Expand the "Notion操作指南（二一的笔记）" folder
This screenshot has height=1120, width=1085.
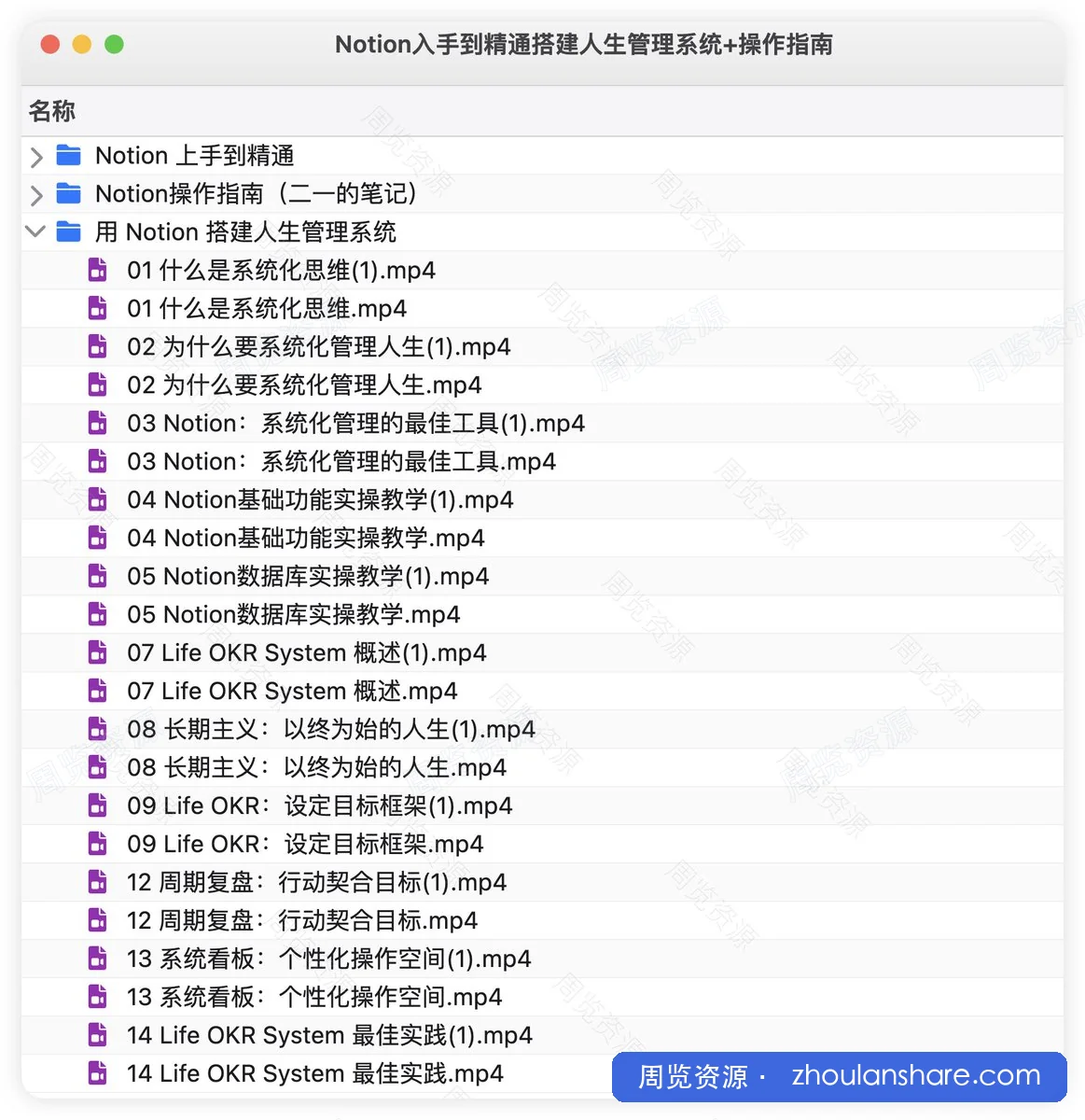(x=36, y=195)
